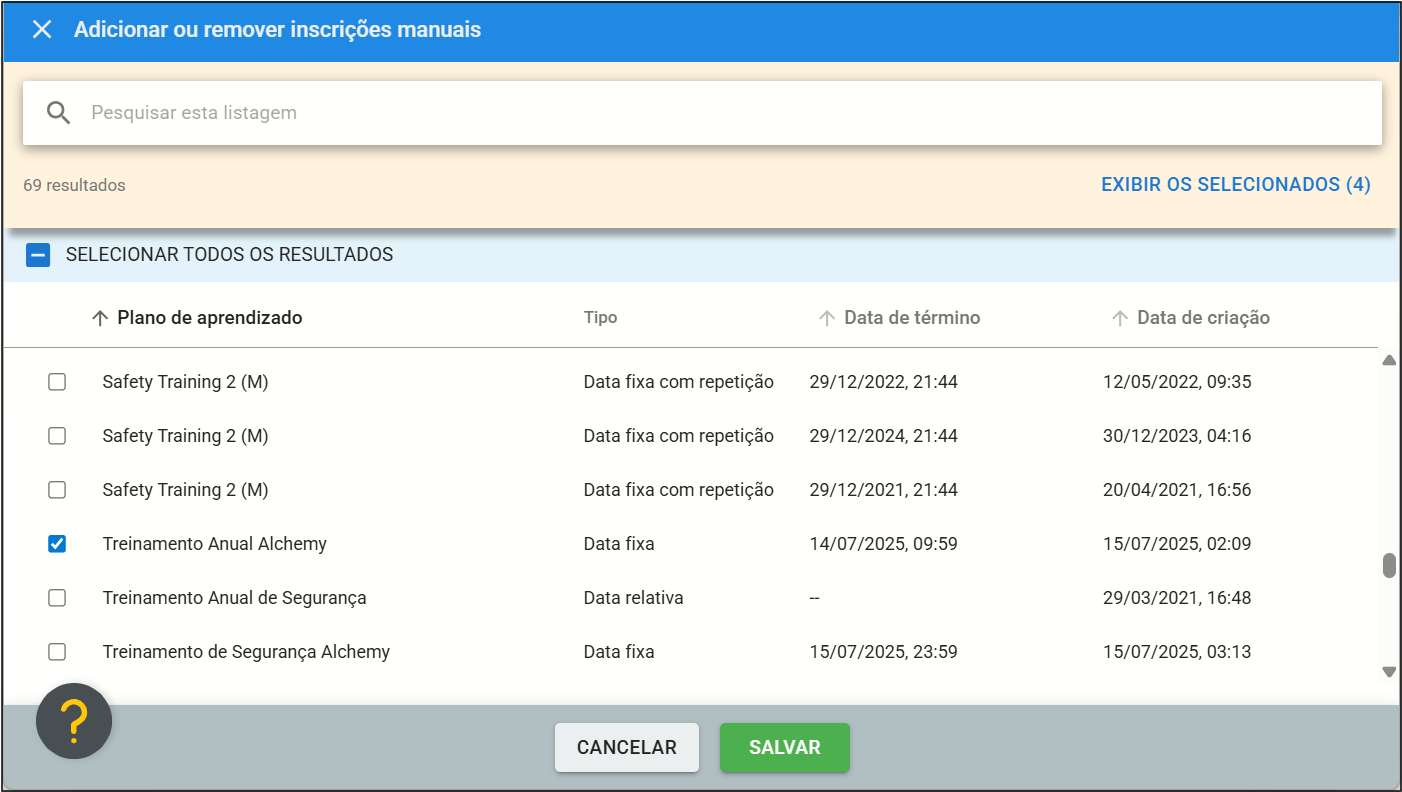Select Safety Training 2 ending 29/12/2021
The width and height of the screenshot is (1402, 792).
tap(57, 490)
